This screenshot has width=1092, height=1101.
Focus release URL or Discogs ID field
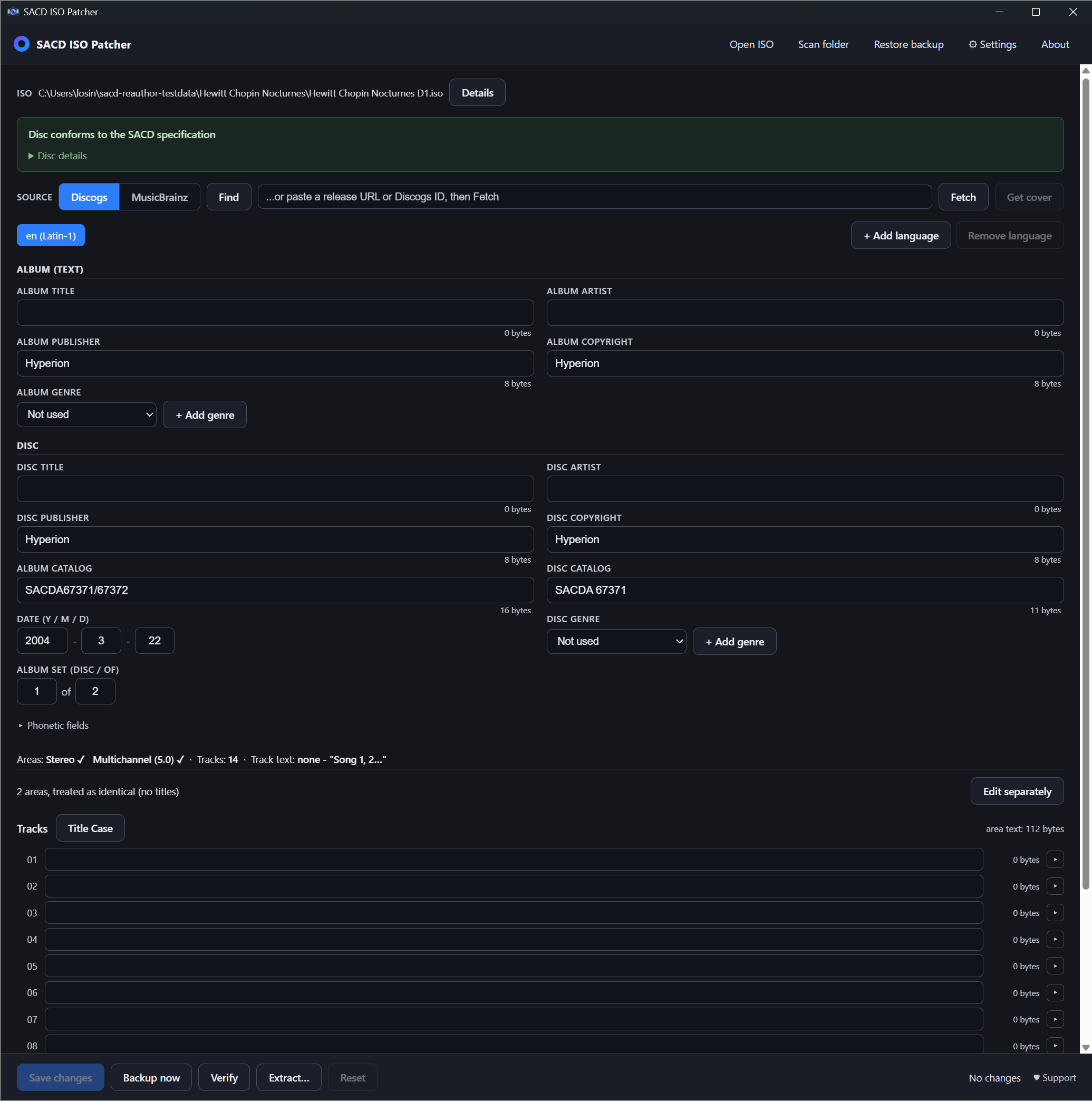coord(594,197)
